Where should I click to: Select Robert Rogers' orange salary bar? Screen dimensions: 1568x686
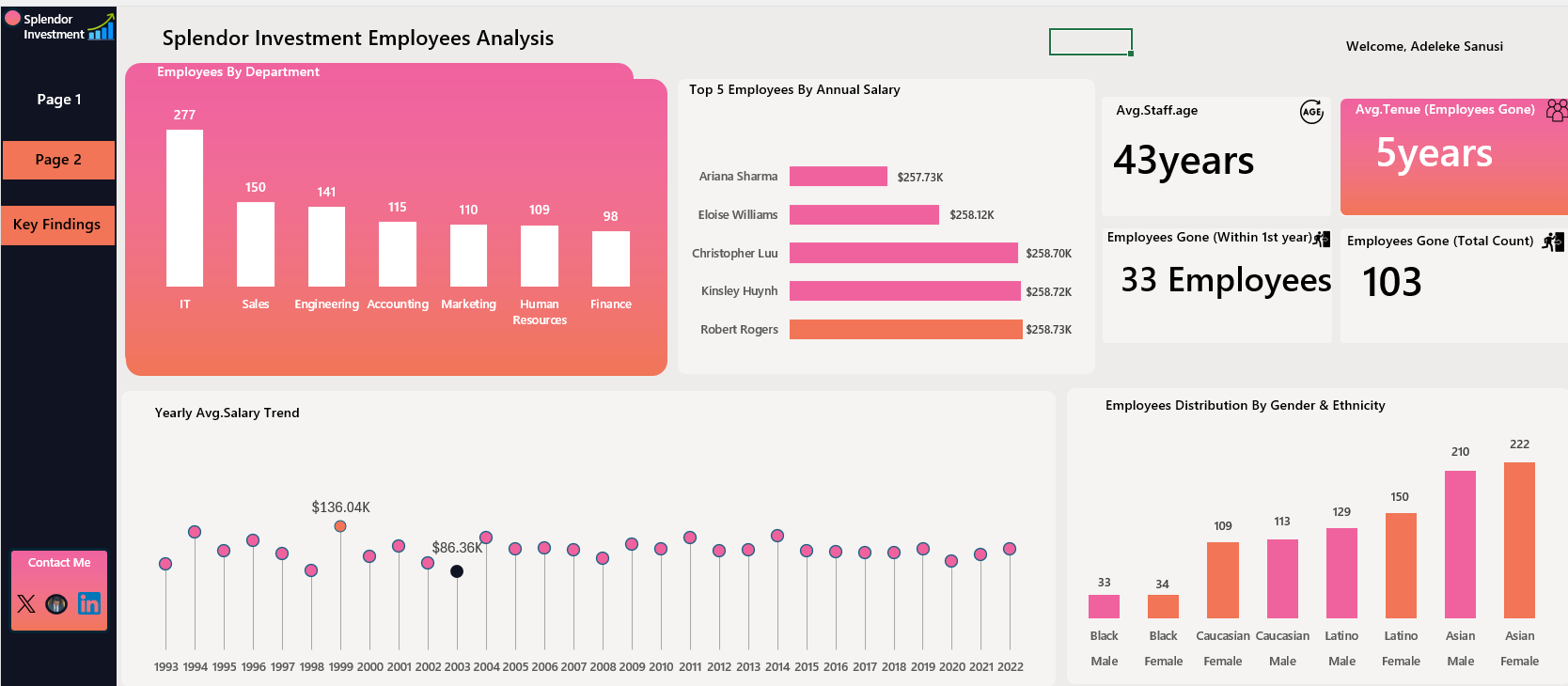[906, 329]
